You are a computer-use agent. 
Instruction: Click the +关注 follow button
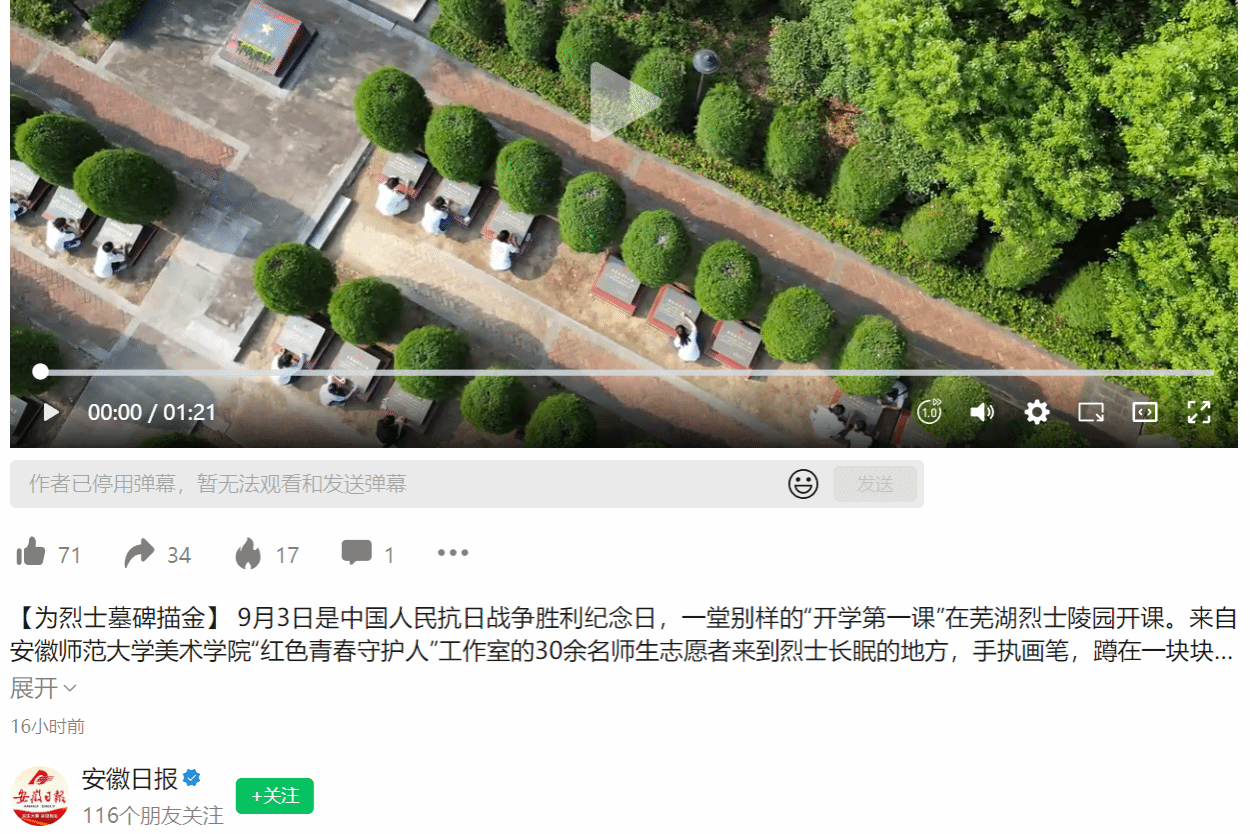[275, 796]
